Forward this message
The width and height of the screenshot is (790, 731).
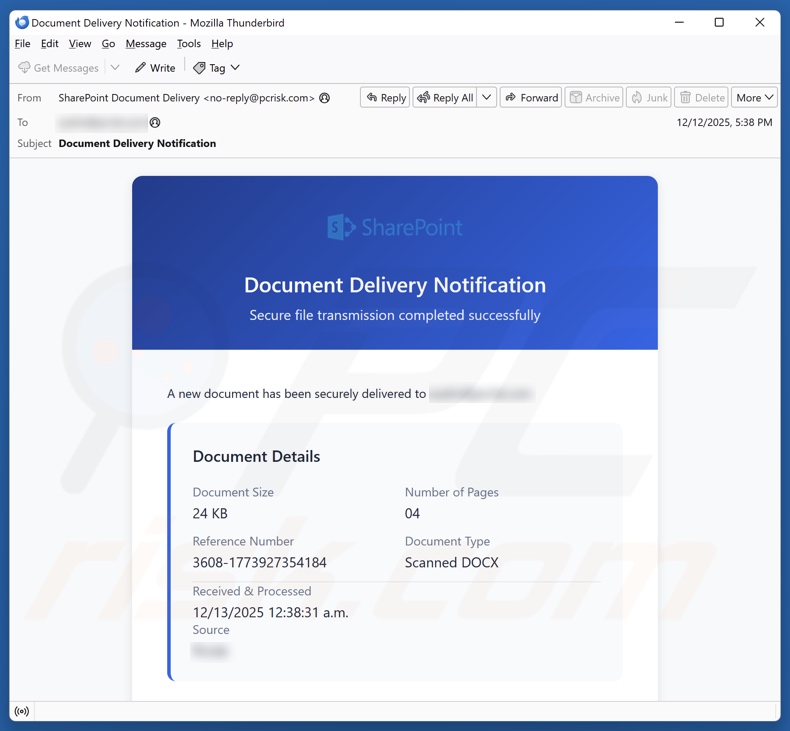tap(531, 97)
